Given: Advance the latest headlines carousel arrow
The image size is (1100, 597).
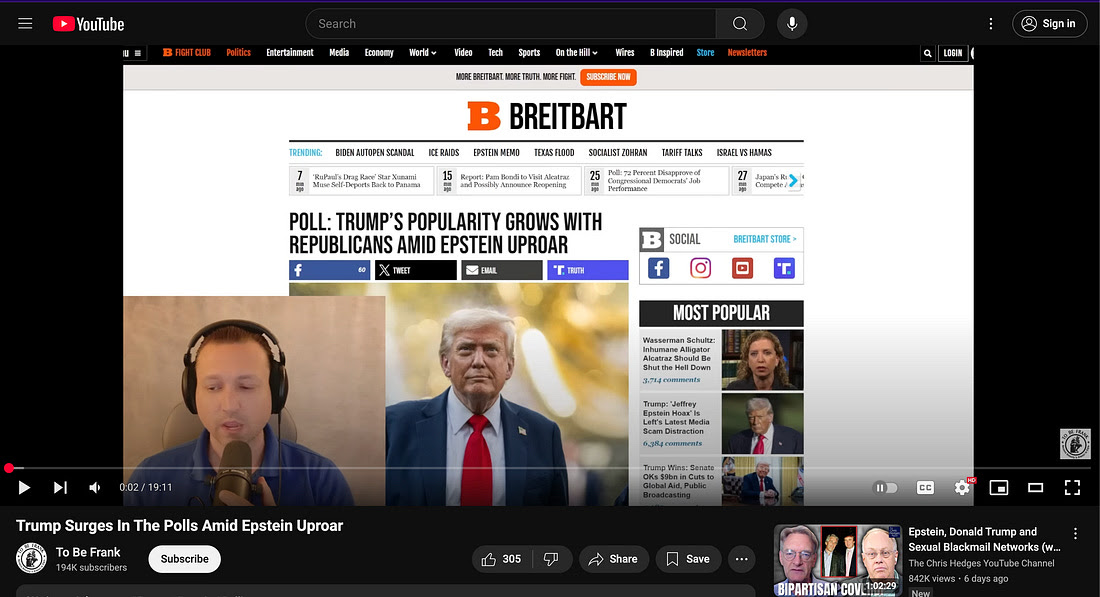Looking at the screenshot, I should coord(793,181).
